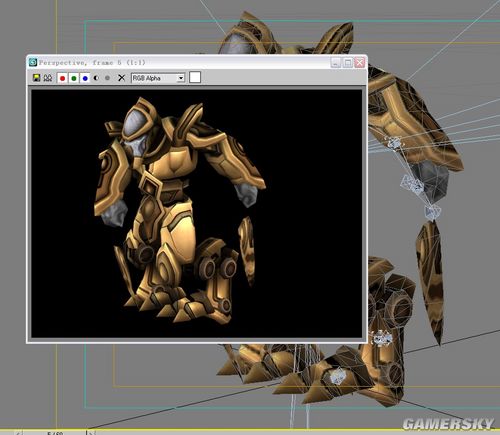Click the arrow on RGB Alpha combo box
The height and width of the screenshot is (435, 500).
(x=181, y=78)
